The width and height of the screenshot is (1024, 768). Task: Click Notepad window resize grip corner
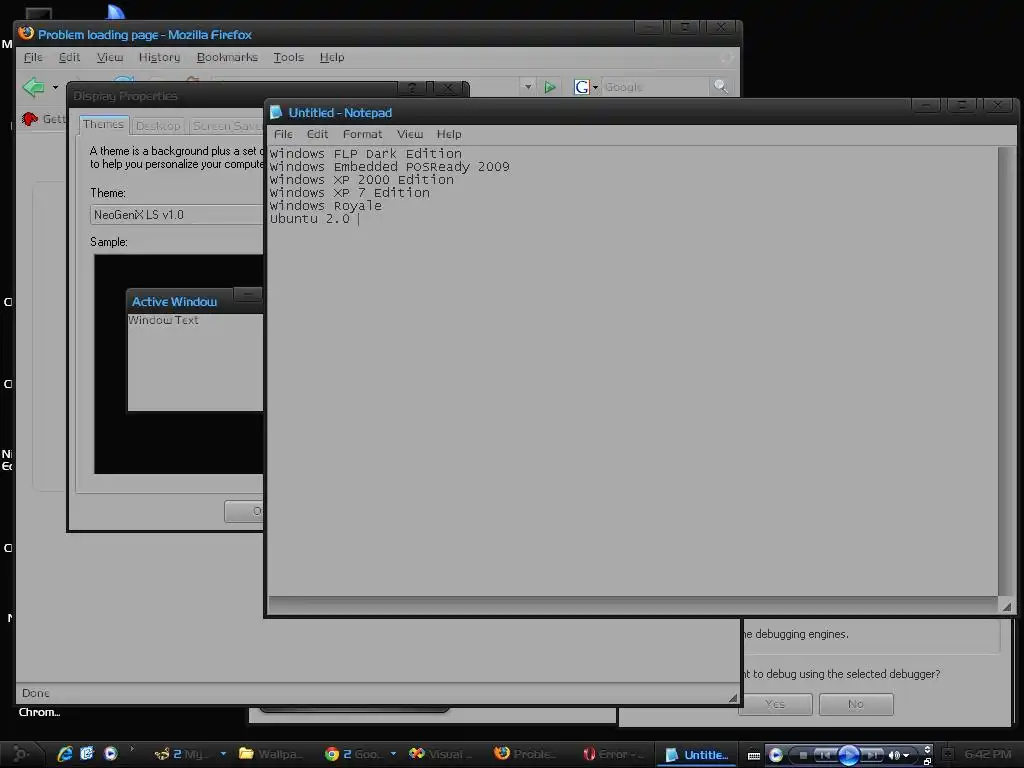1006,607
